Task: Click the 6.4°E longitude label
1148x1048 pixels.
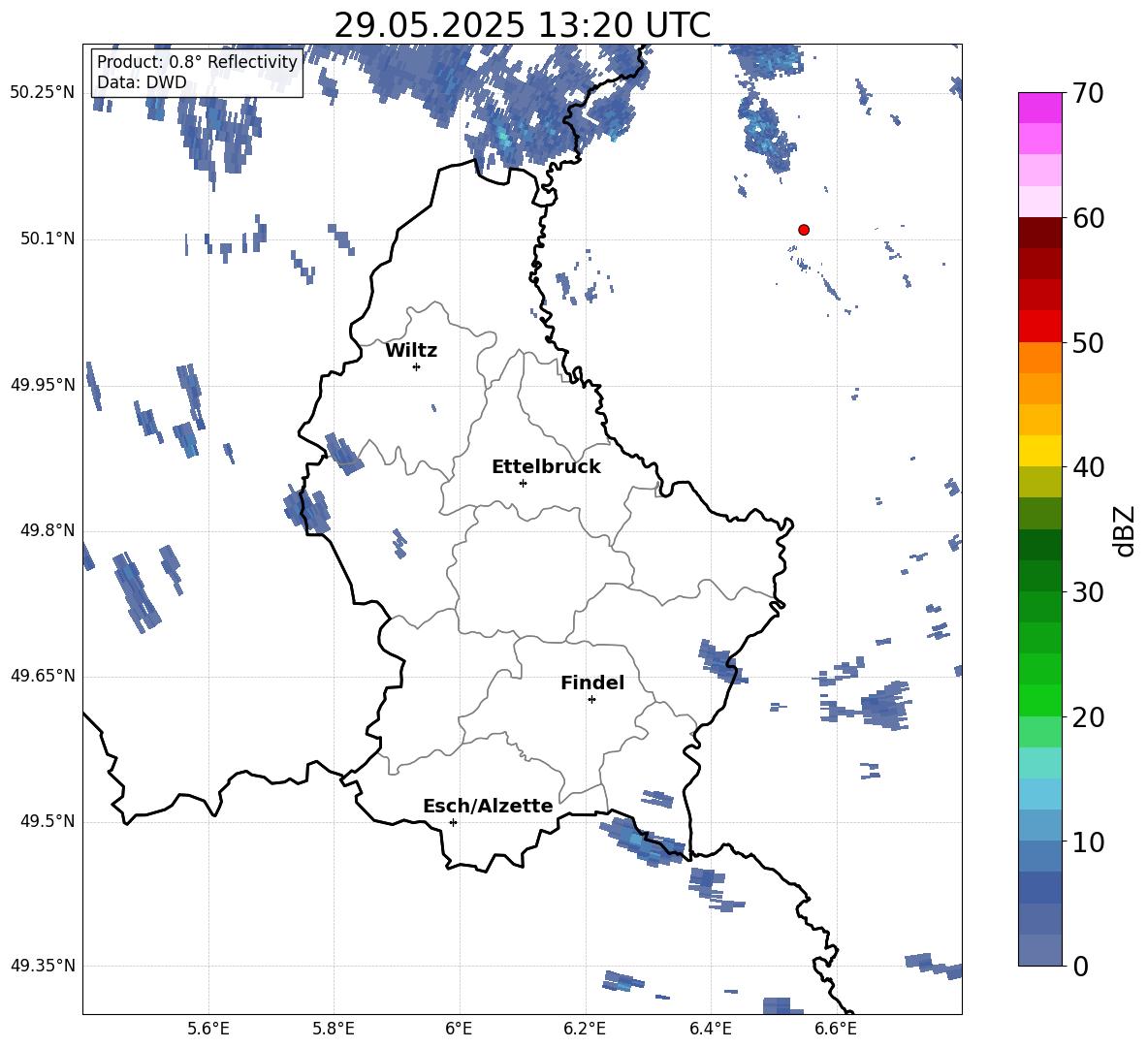Action: (710, 1029)
